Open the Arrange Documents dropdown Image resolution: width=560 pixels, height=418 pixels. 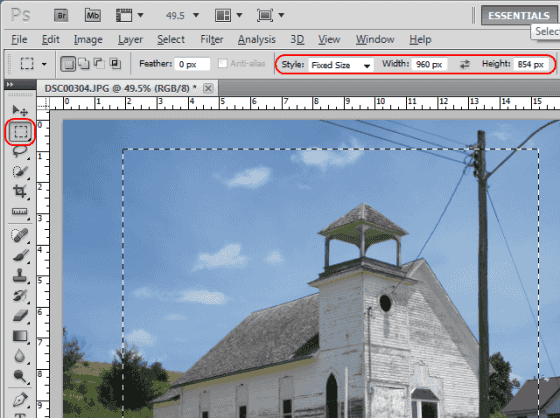click(229, 15)
